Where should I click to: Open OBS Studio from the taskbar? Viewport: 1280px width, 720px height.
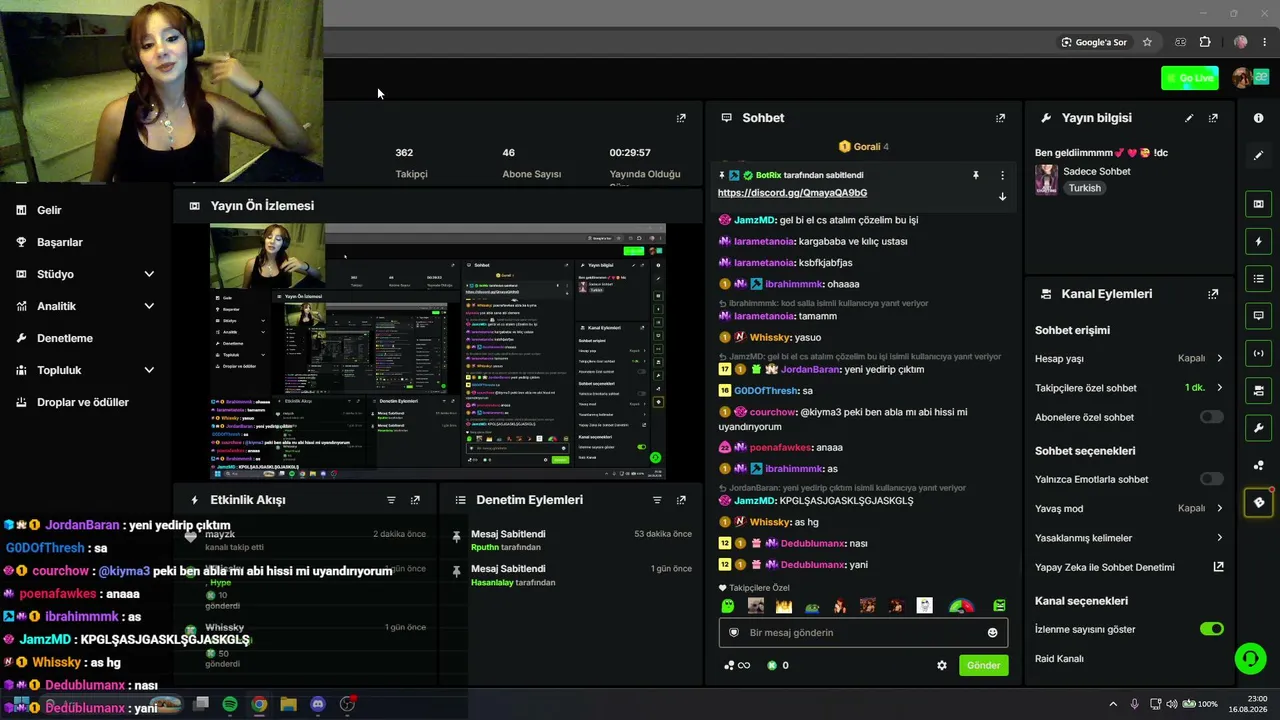point(347,704)
